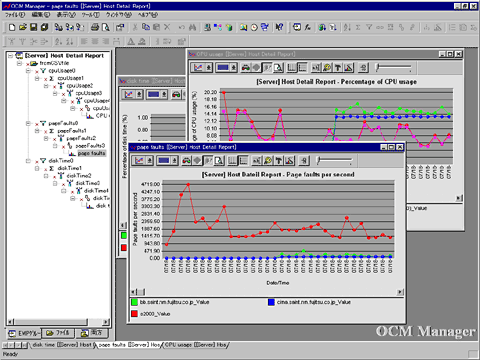Image resolution: width=480 pixels, height=360 pixels.
Task: Open the ツール menu in the menu bar
Action: pyautogui.click(x=91, y=15)
